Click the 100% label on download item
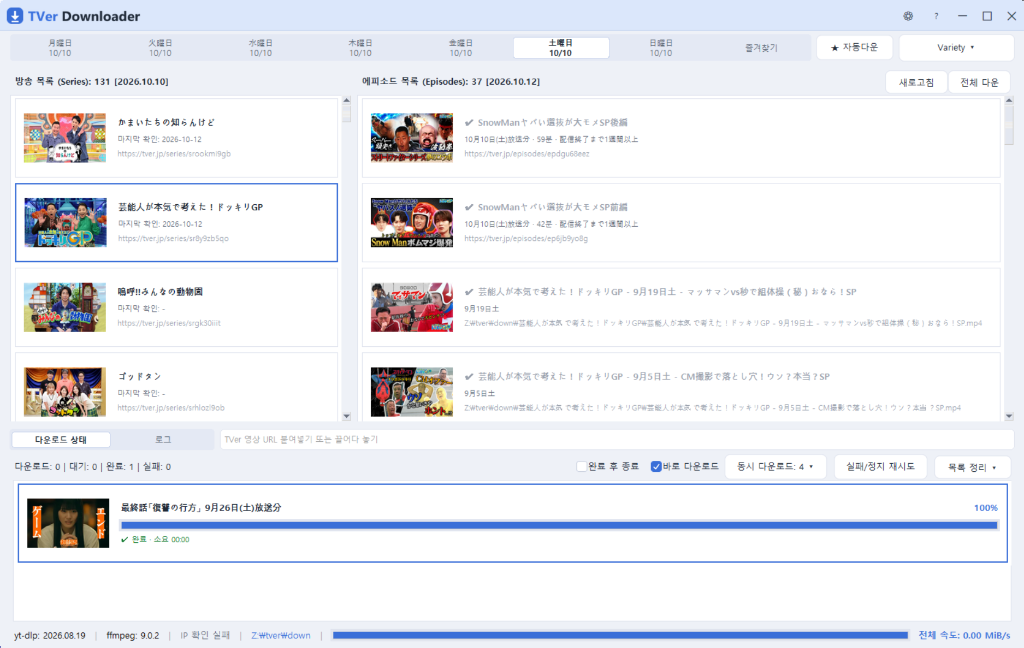The width and height of the screenshot is (1024, 648). 985,508
